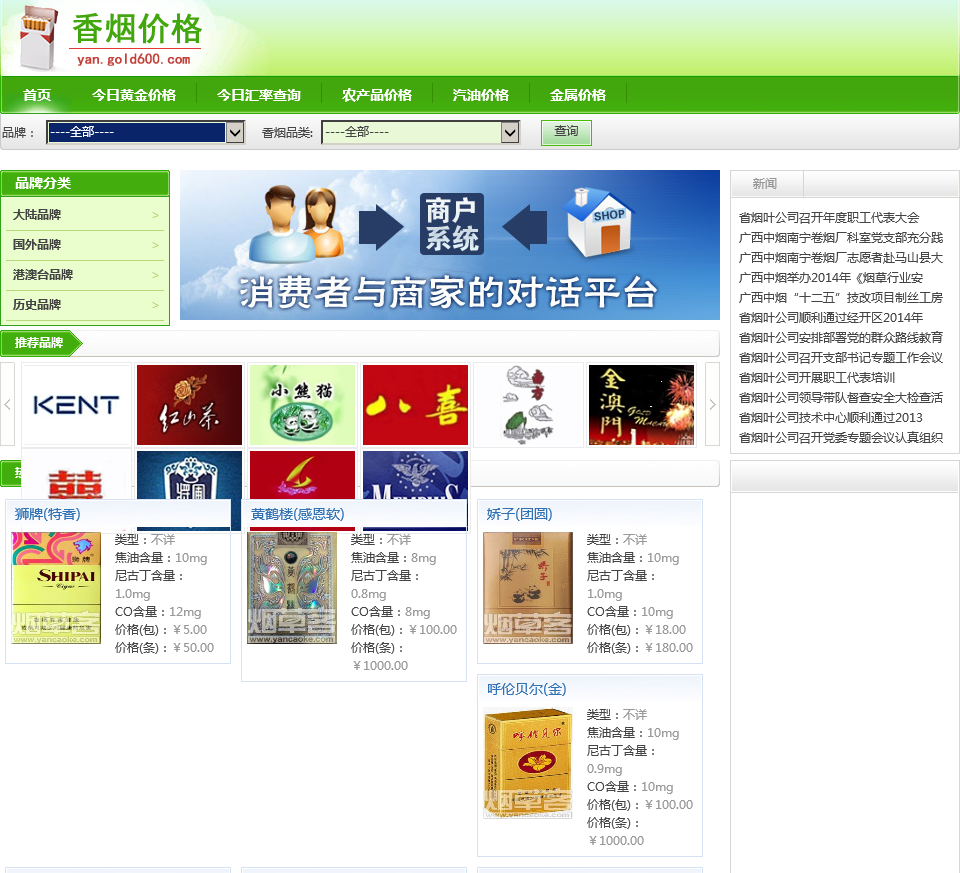Read news 省烟叶公司召开年度职工代表大会
960x873 pixels.
(x=829, y=217)
